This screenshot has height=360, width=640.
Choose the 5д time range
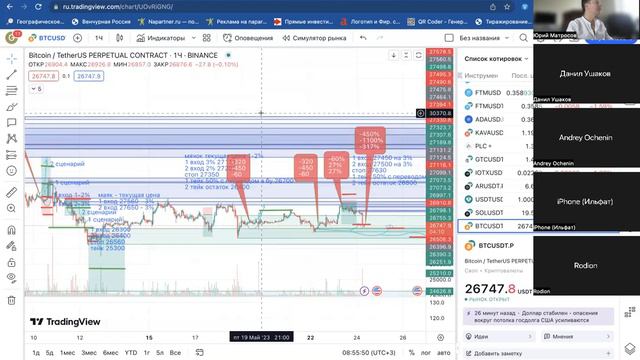tap(49, 353)
